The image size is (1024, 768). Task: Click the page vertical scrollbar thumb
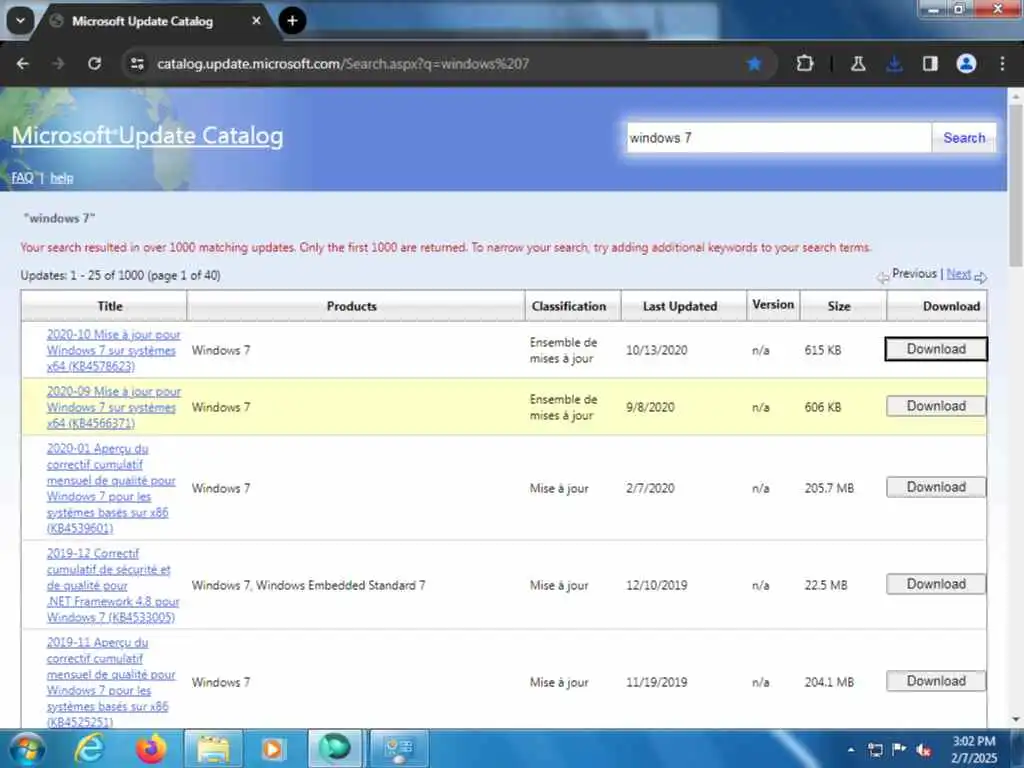(x=1016, y=184)
